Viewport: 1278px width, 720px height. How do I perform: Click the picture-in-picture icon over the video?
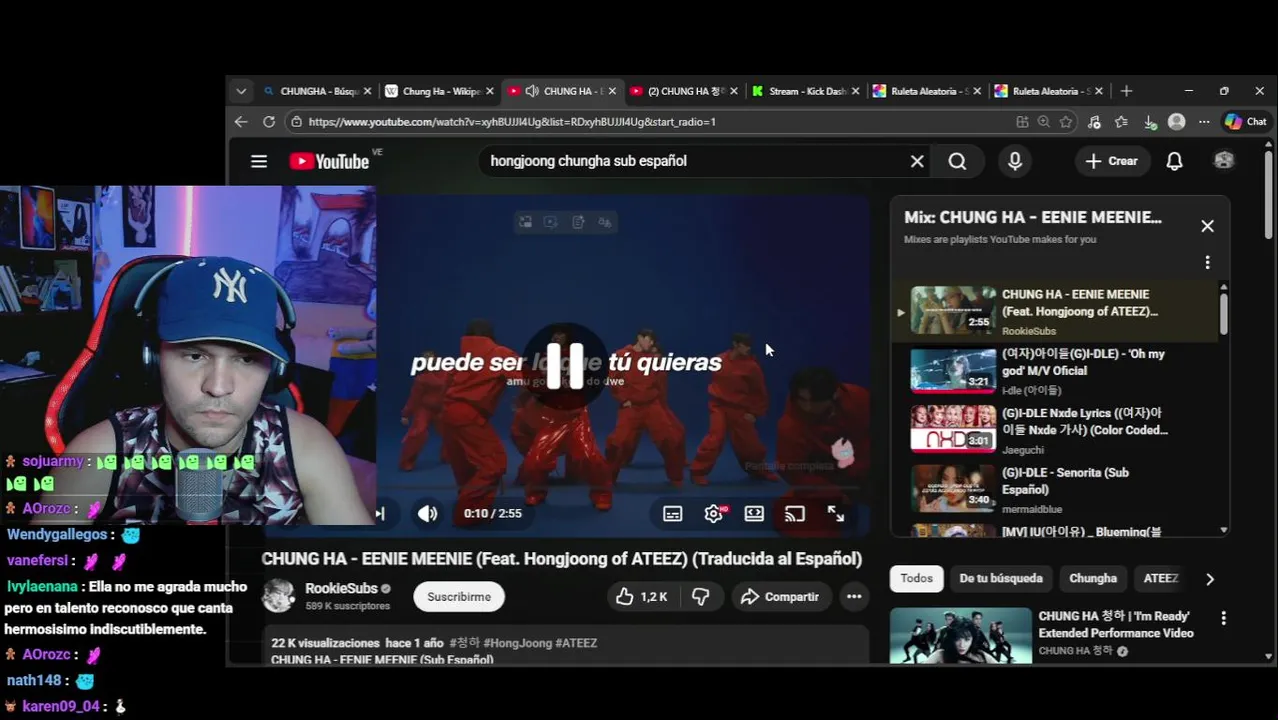(525, 222)
